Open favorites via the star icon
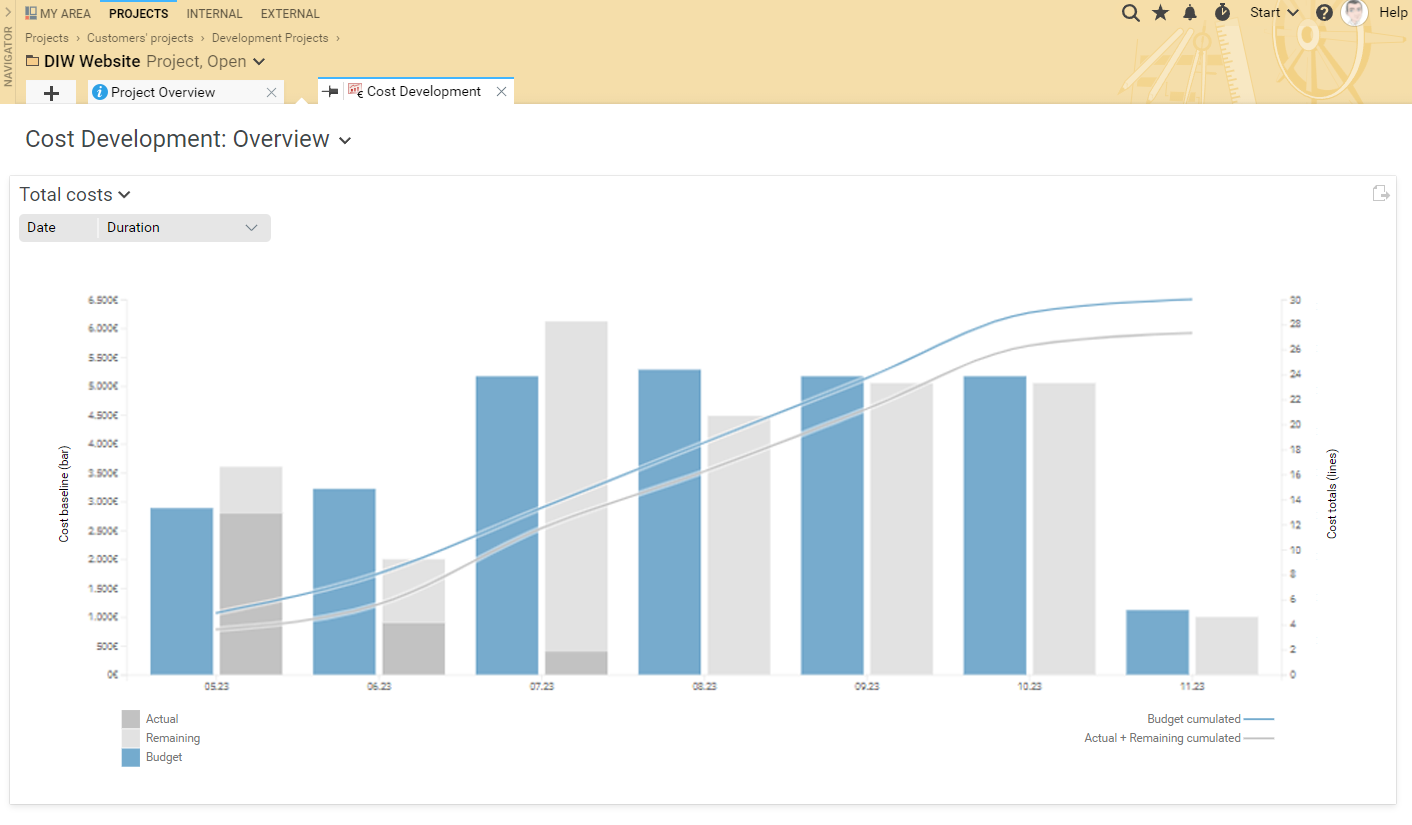Image resolution: width=1412 pixels, height=825 pixels. [1160, 13]
